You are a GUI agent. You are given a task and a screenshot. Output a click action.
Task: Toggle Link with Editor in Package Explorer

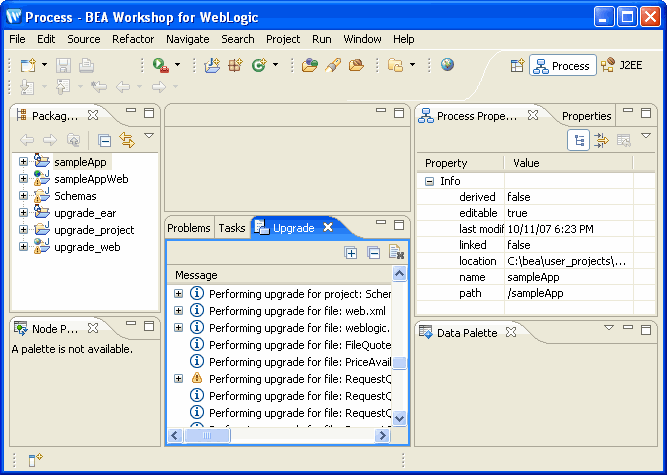pos(127,140)
